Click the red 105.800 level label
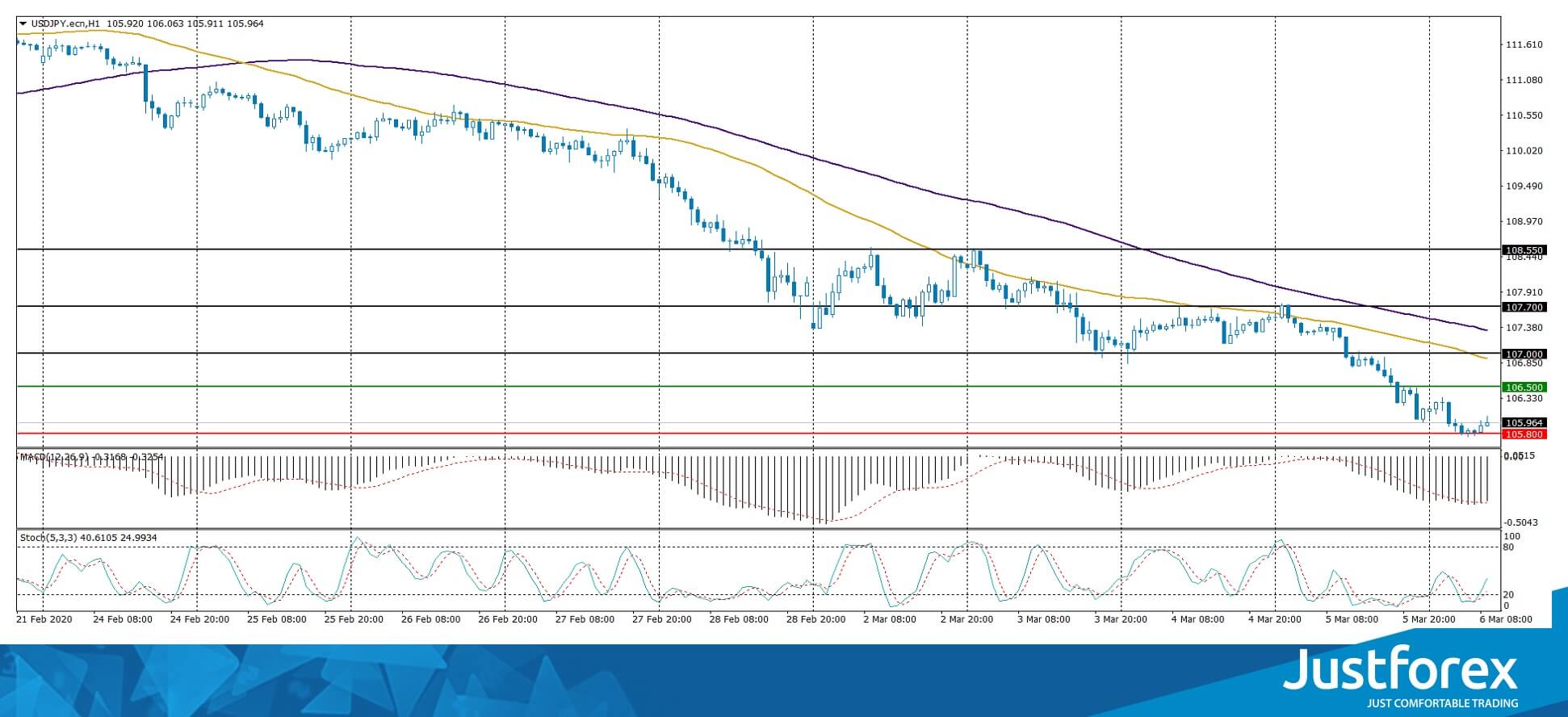The width and height of the screenshot is (1568, 717). click(x=1524, y=434)
